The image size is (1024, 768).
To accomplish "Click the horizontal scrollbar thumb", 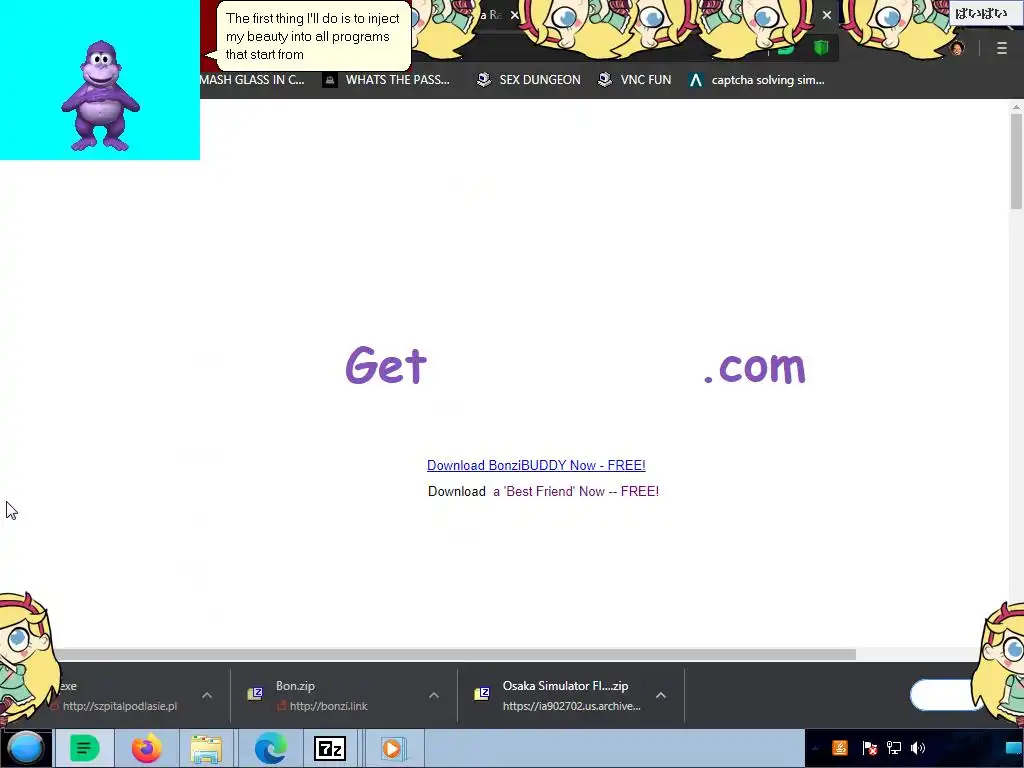I will tap(454, 654).
